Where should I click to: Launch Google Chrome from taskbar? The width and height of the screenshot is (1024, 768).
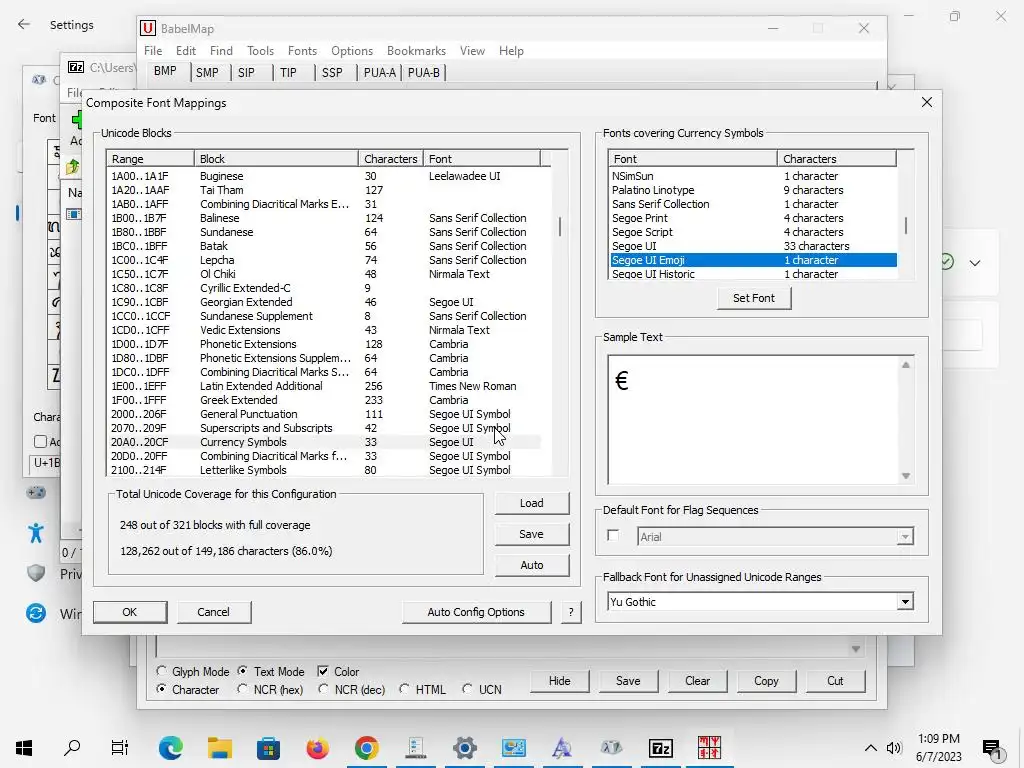coord(366,747)
